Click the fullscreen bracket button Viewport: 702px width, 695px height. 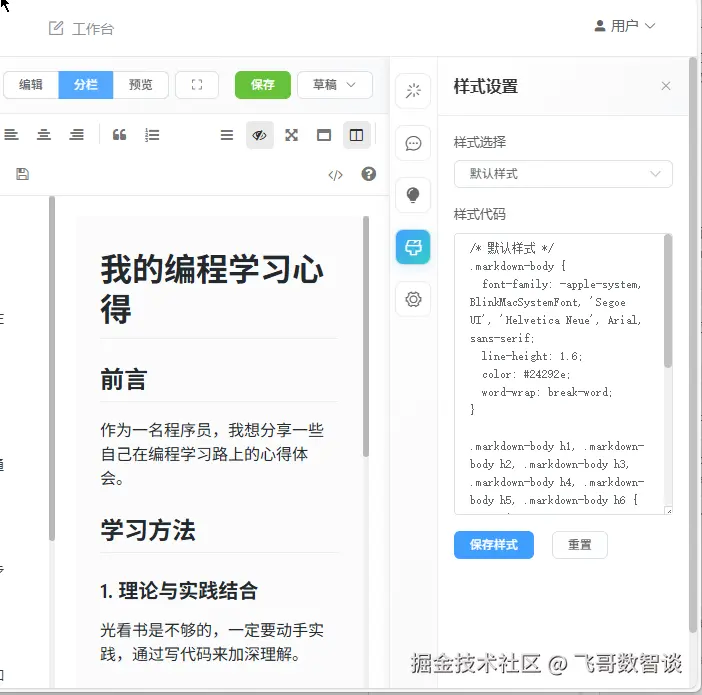[197, 85]
